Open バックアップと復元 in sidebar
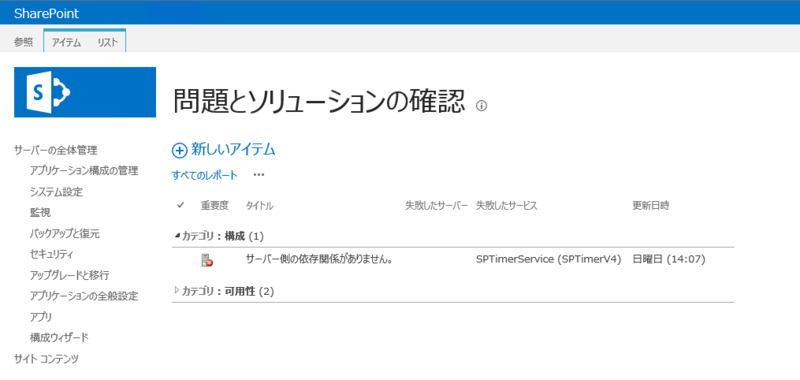The image size is (800, 380). (65, 234)
